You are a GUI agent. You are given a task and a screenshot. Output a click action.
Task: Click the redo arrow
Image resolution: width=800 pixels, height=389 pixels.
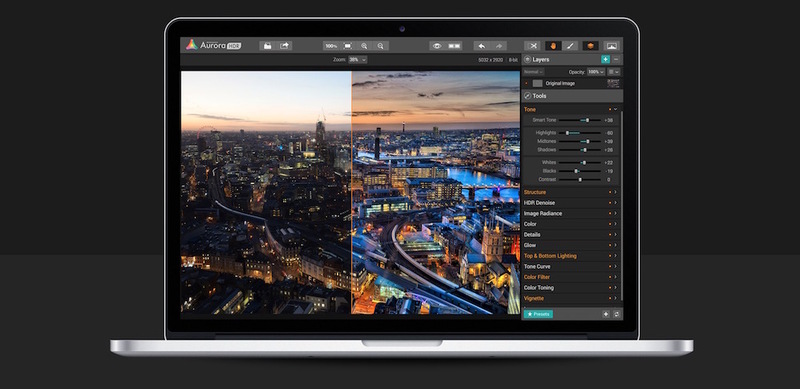tap(498, 46)
